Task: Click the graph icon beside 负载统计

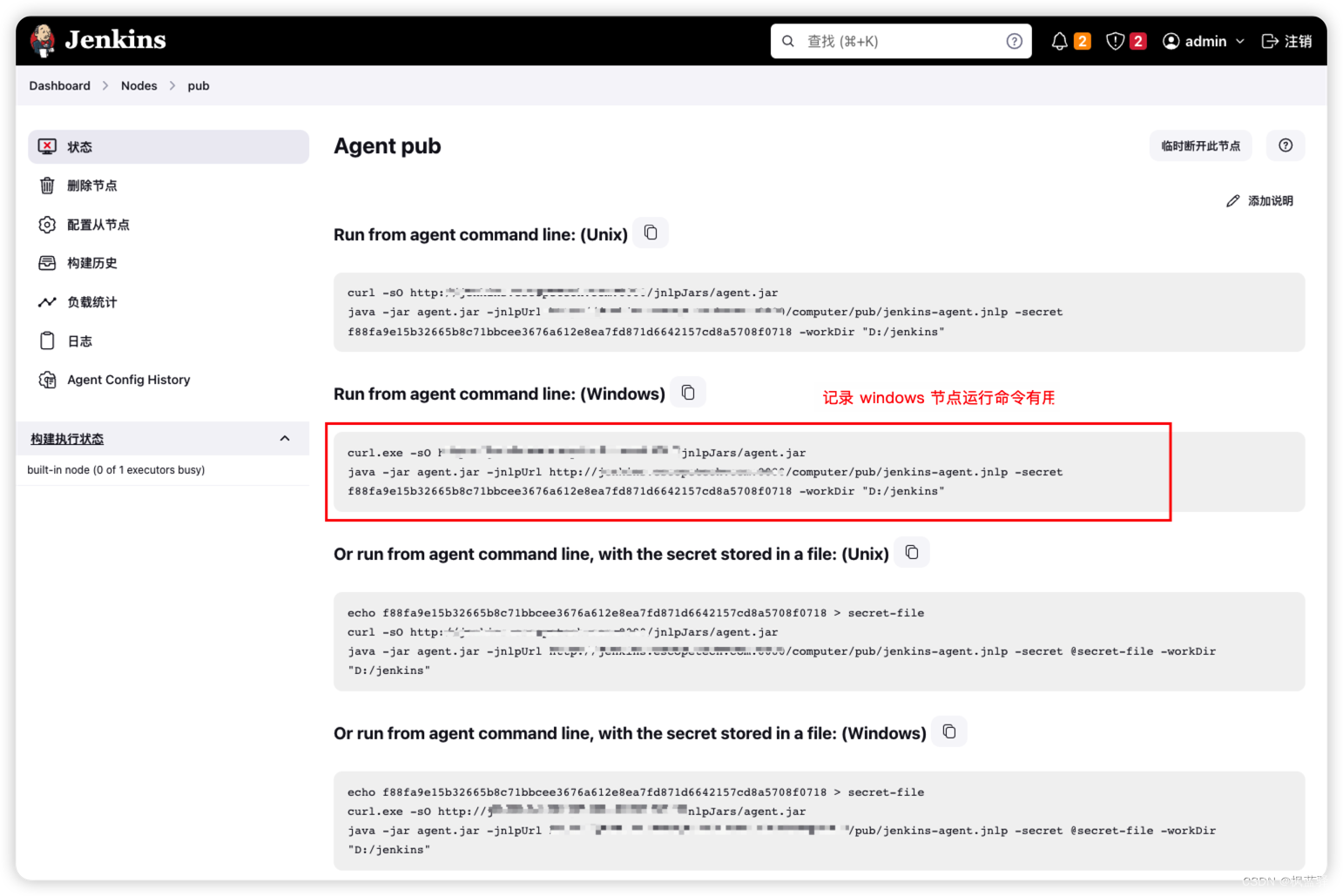Action: coord(47,302)
